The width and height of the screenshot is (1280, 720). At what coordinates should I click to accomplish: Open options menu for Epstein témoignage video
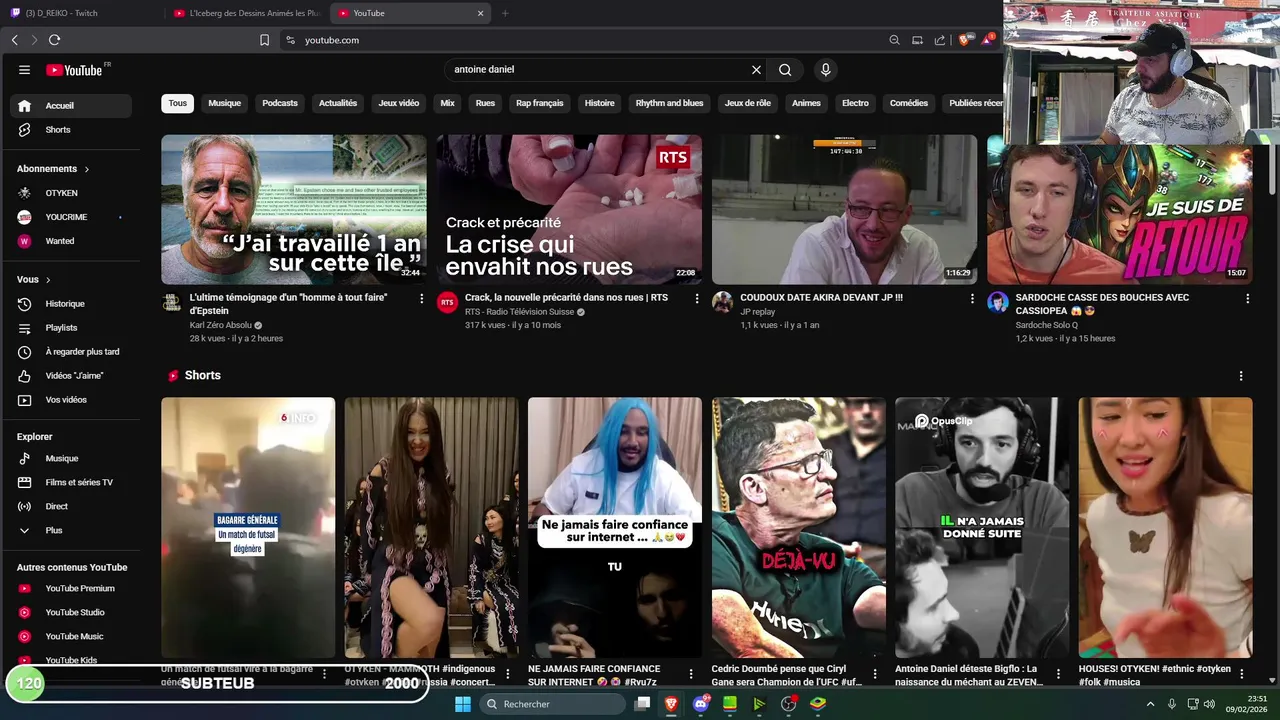pyautogui.click(x=421, y=299)
